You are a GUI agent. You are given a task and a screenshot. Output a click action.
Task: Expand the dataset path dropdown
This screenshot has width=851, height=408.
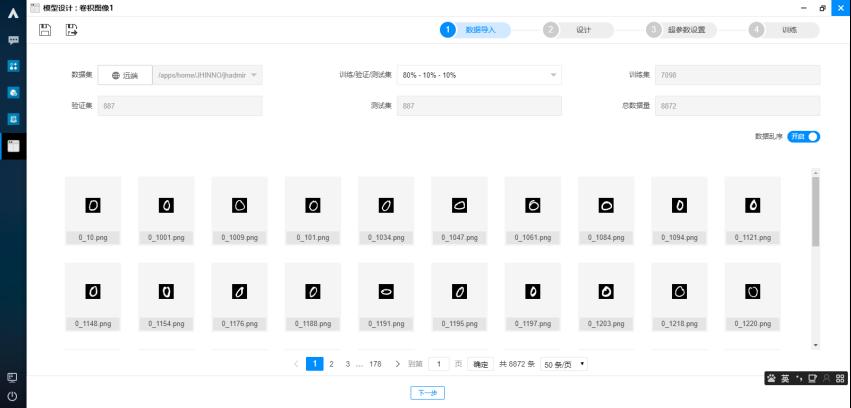(208, 75)
